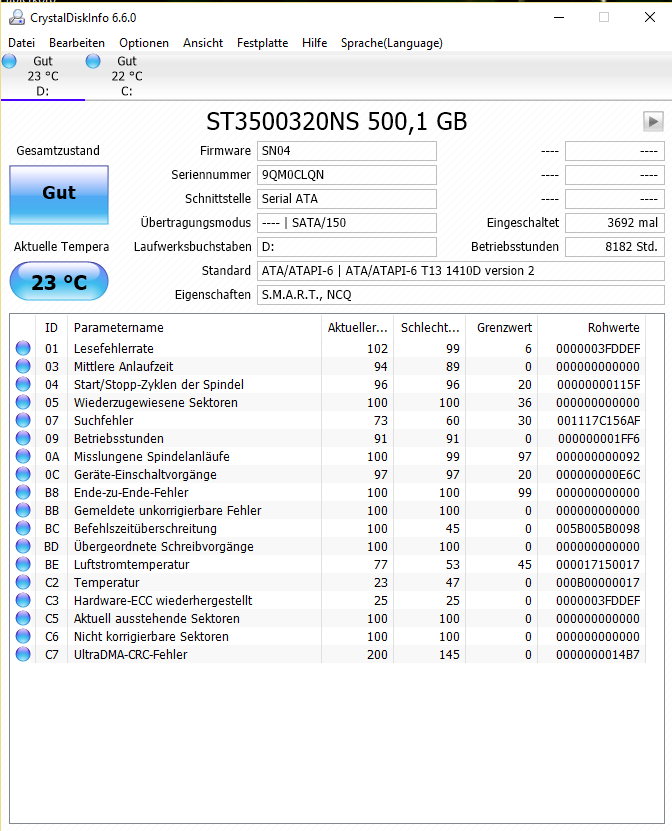Open the Ansicht menu

203,43
